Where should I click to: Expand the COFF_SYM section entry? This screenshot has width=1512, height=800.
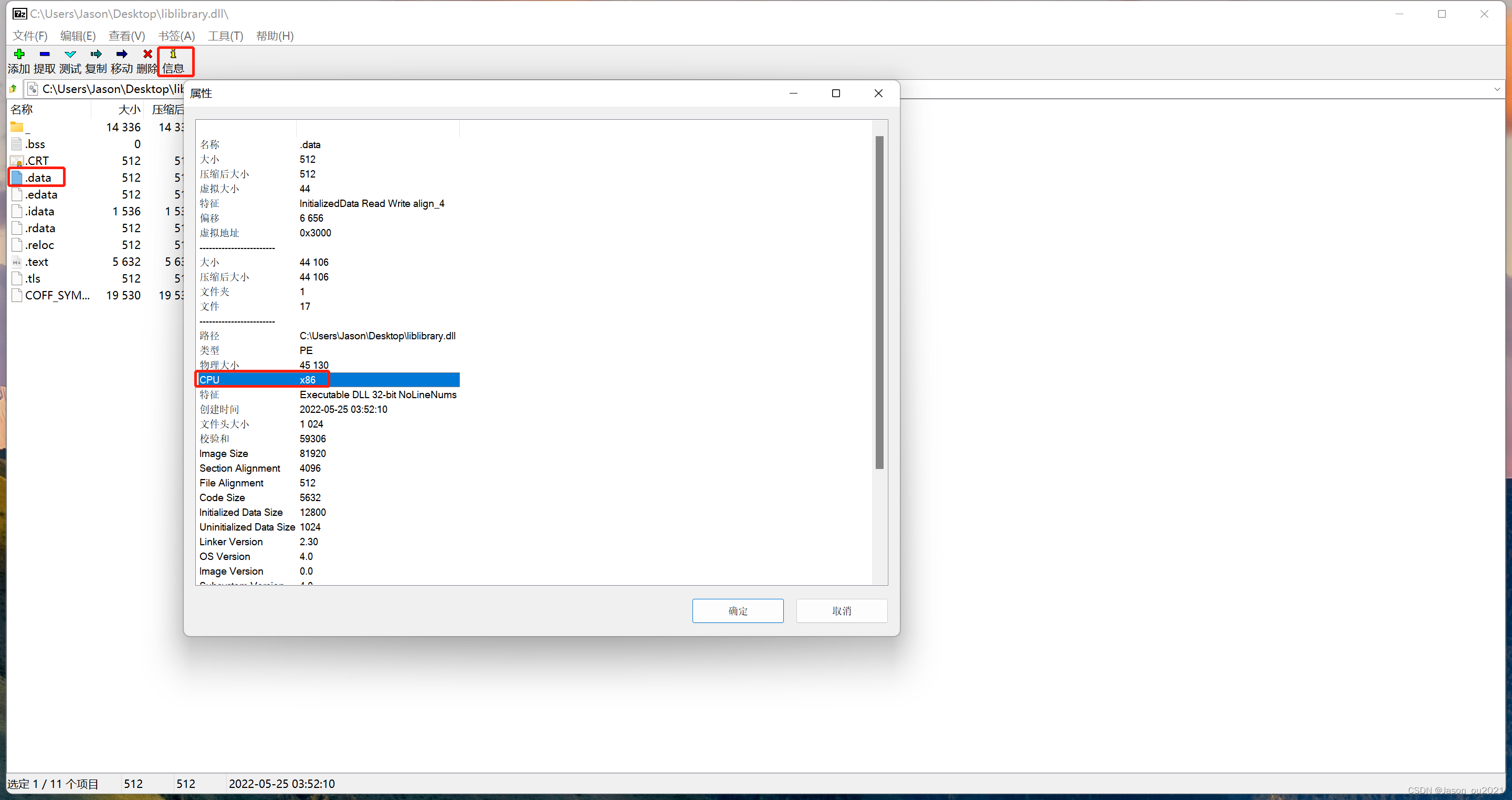click(55, 295)
